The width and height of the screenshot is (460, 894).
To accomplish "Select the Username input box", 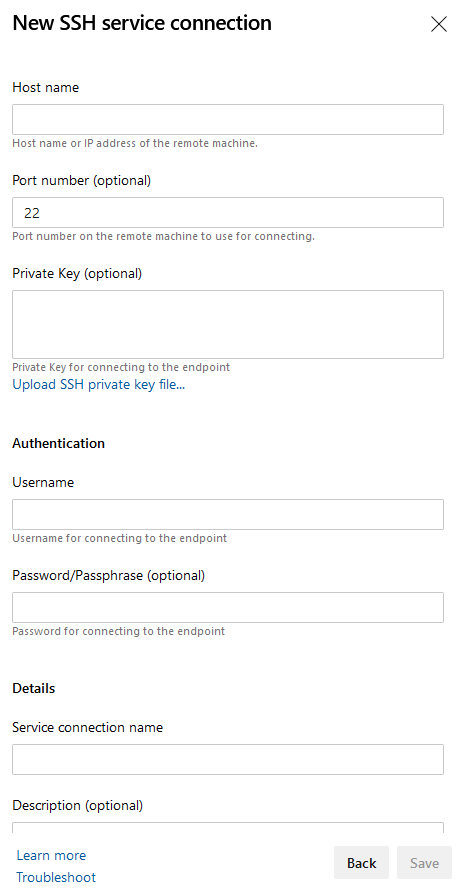I will click(x=228, y=514).
